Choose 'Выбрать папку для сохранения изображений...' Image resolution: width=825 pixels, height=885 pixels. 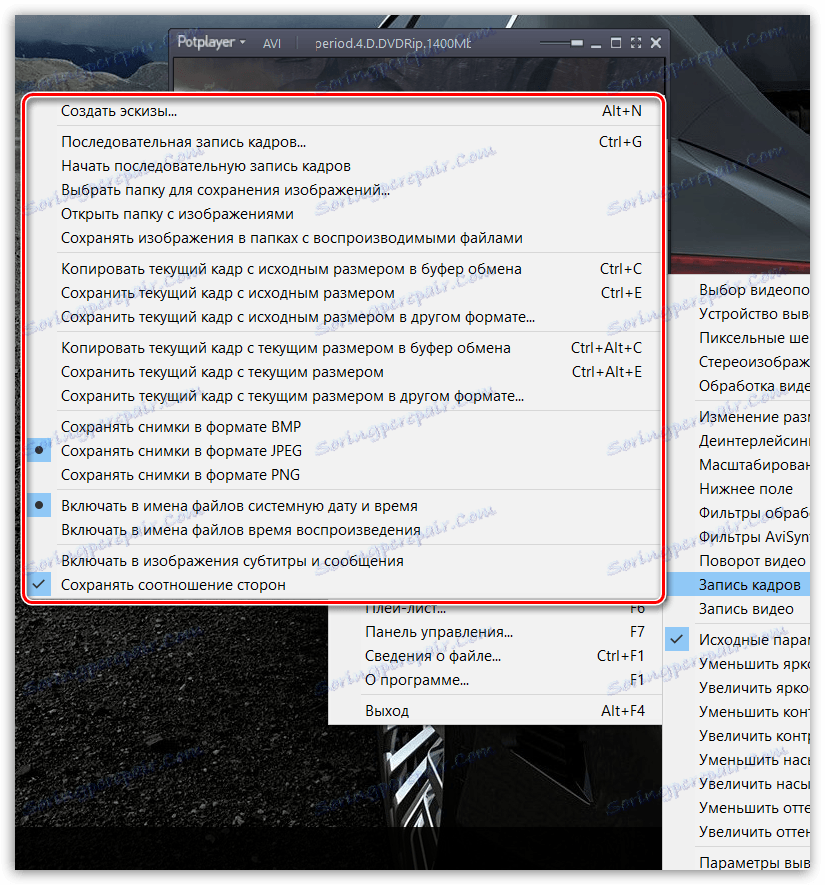point(343,190)
